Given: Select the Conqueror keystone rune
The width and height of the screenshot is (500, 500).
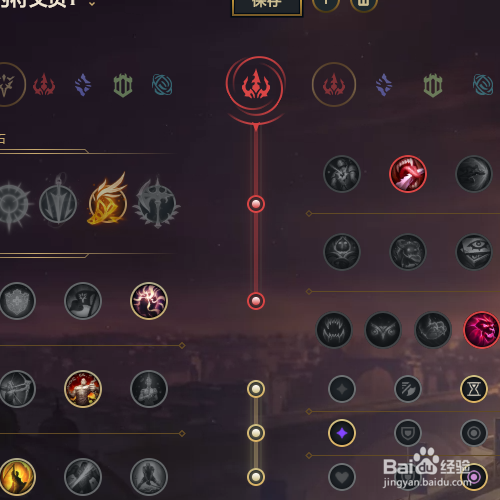Looking at the screenshot, I should pyautogui.click(x=156, y=203).
